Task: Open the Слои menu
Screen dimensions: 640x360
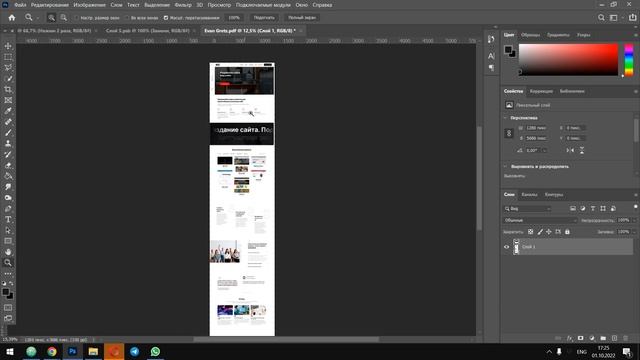Action: point(116,5)
